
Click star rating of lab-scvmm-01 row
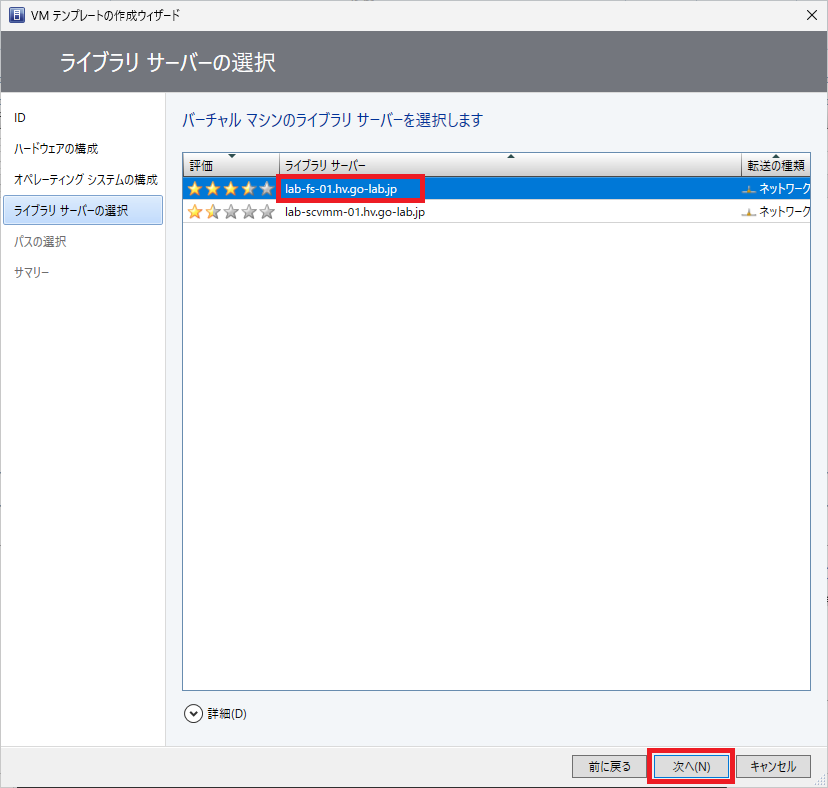pyautogui.click(x=231, y=212)
